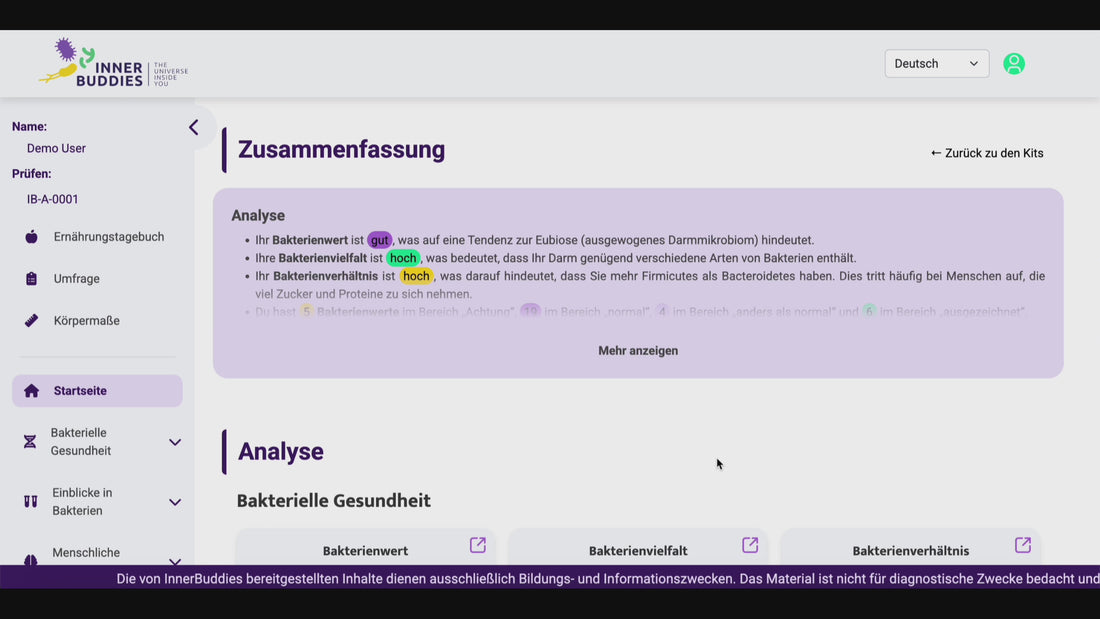Screen dimensions: 1100x619
Task: Open Bakterienverhältnis card external link icon
Action: pos(1022,545)
